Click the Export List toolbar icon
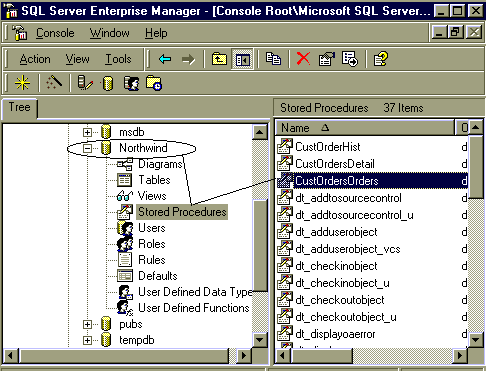Screen dimensions: 486x371 (350, 59)
